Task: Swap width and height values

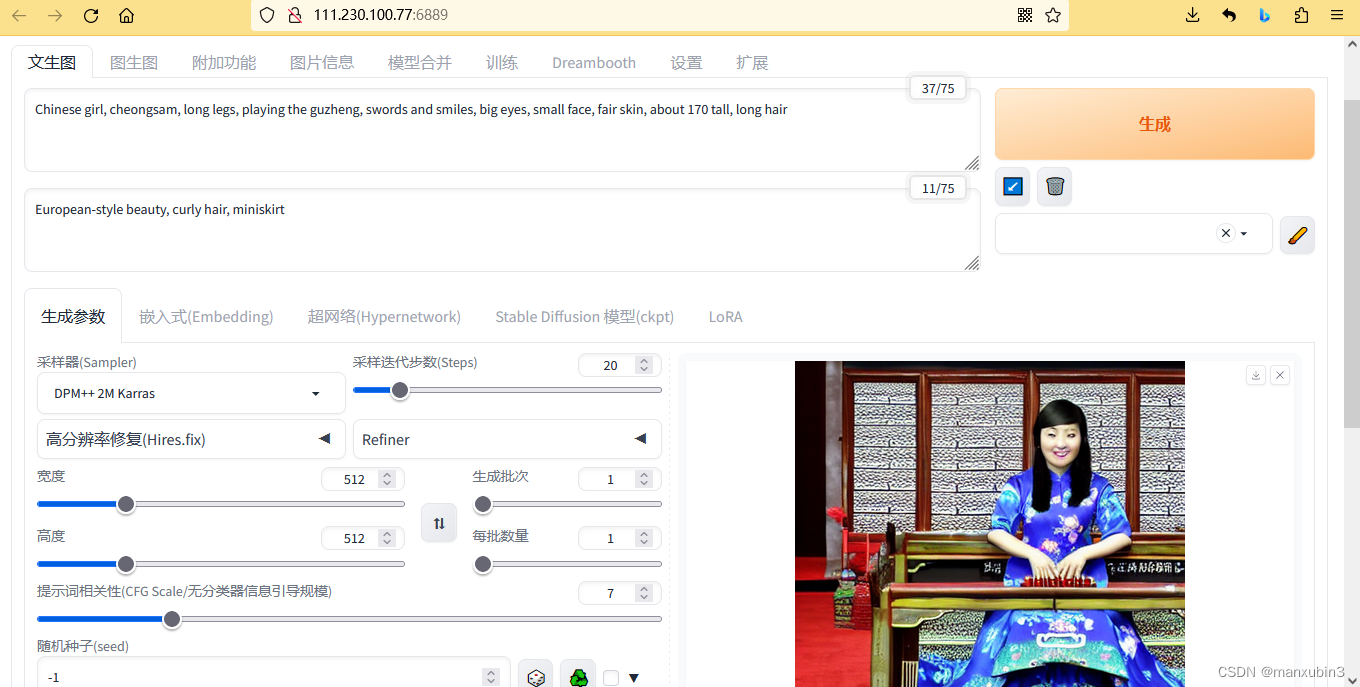Action: [439, 523]
